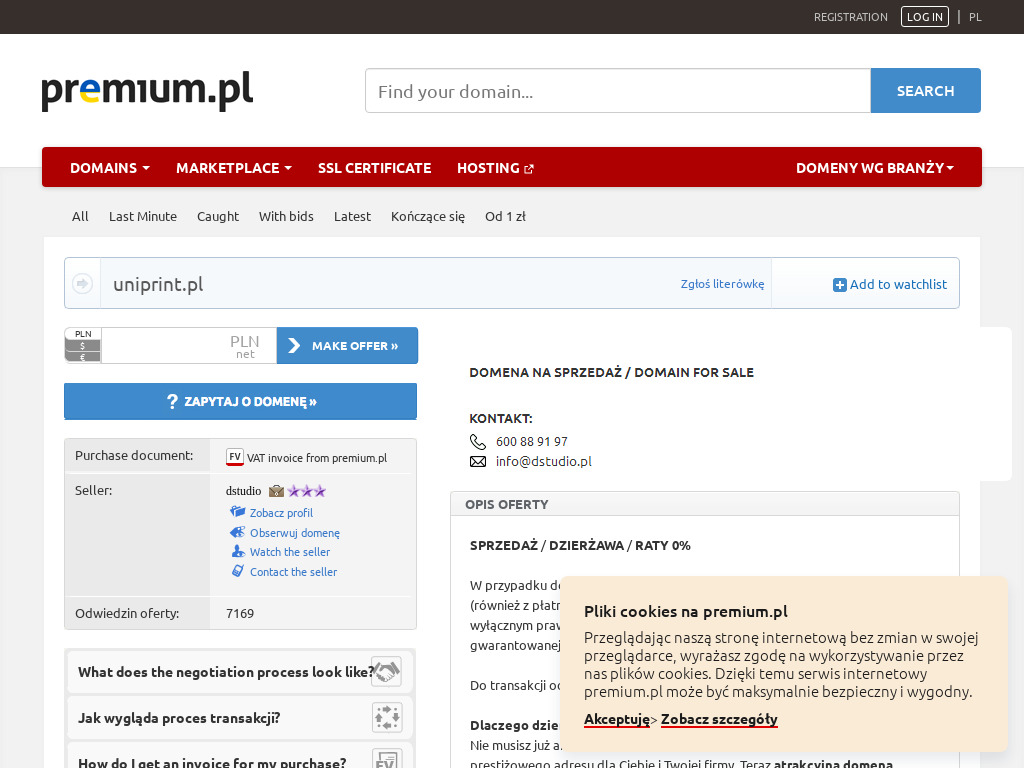The width and height of the screenshot is (1024, 768).
Task: Click the visit count 7169
Action: (240, 613)
